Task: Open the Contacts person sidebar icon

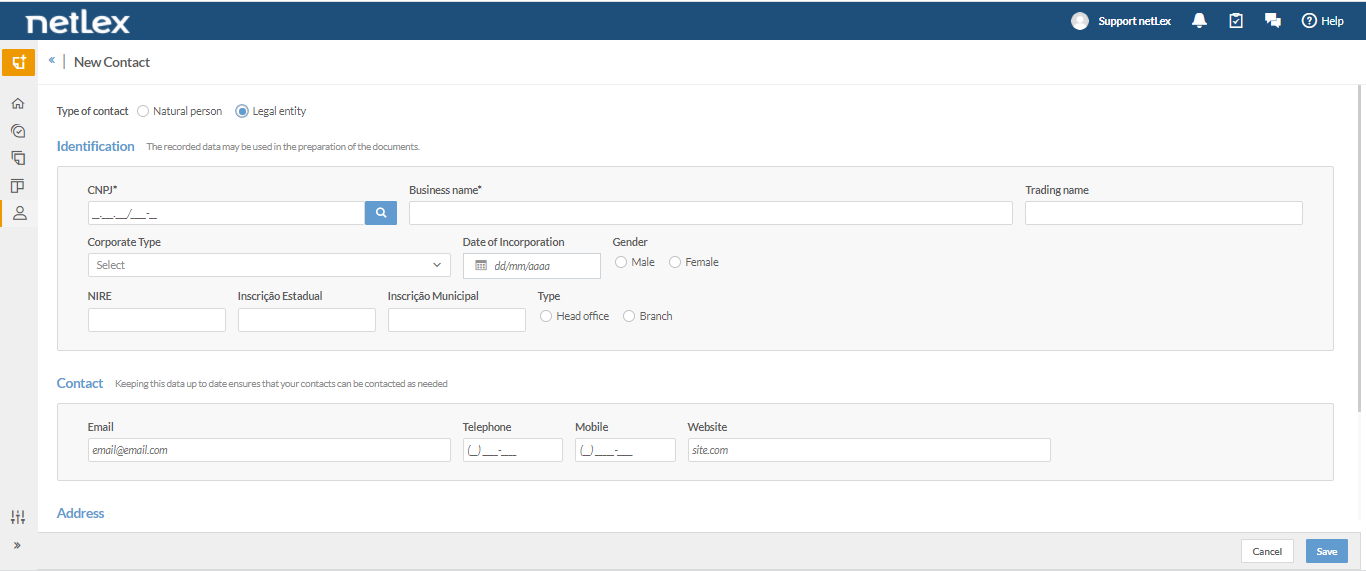Action: click(x=18, y=213)
